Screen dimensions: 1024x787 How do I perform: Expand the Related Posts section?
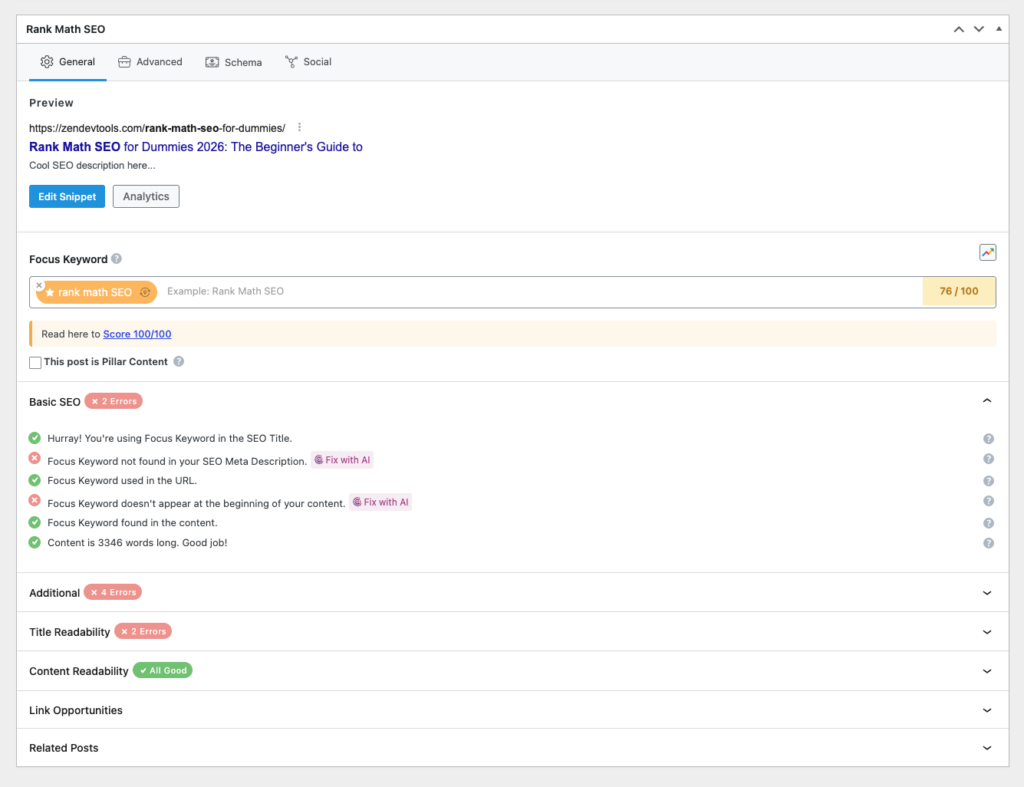click(x=987, y=748)
